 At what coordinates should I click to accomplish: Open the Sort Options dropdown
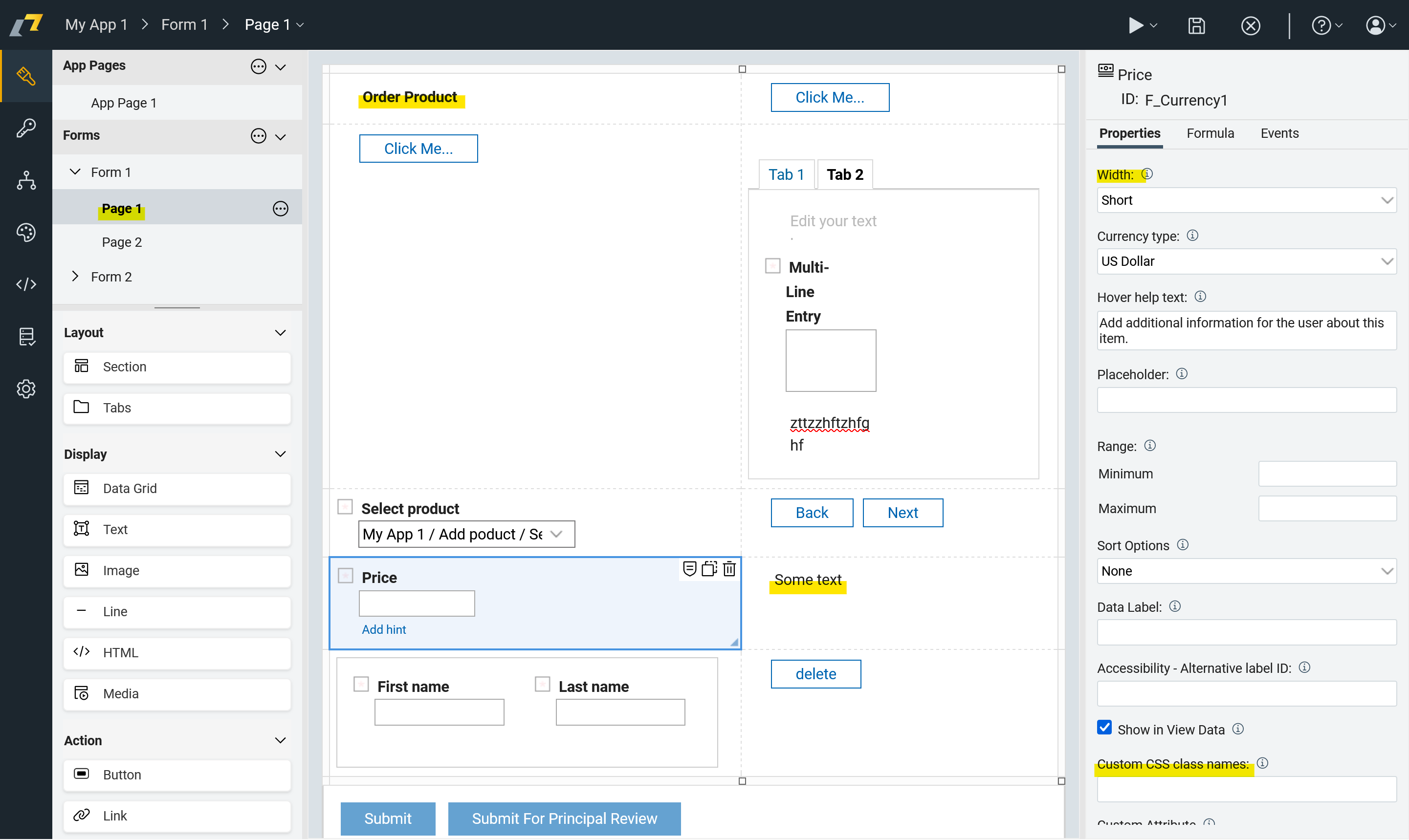(1246, 571)
